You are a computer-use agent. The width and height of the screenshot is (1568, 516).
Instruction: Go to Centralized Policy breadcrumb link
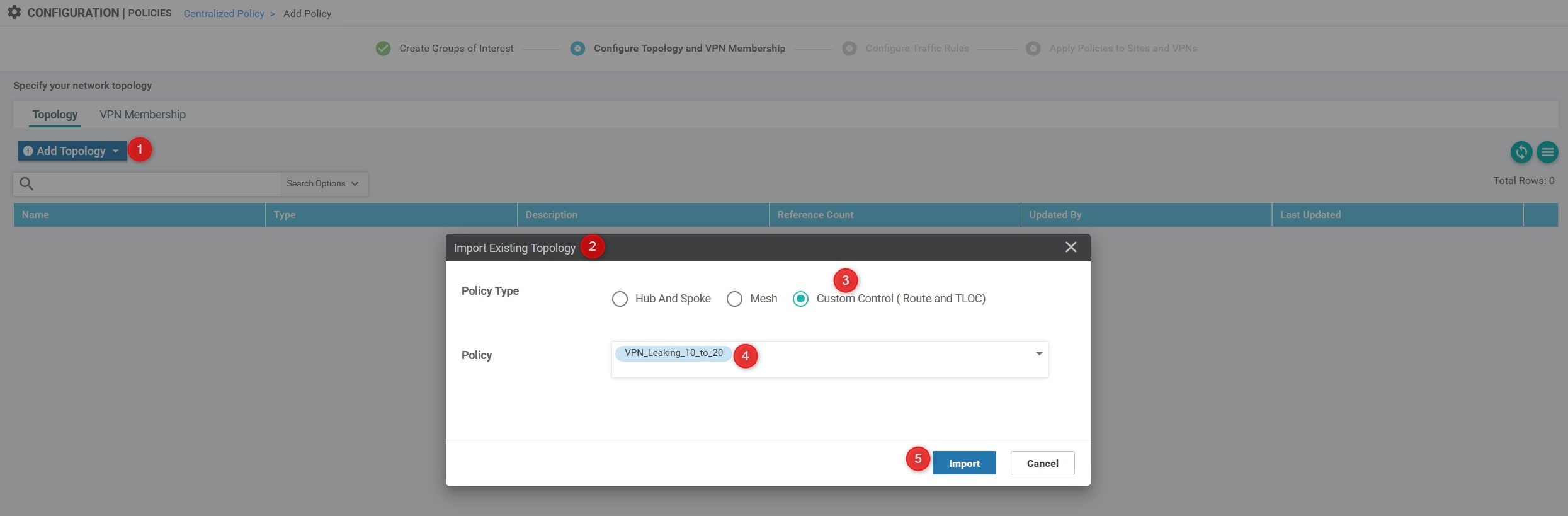click(224, 14)
